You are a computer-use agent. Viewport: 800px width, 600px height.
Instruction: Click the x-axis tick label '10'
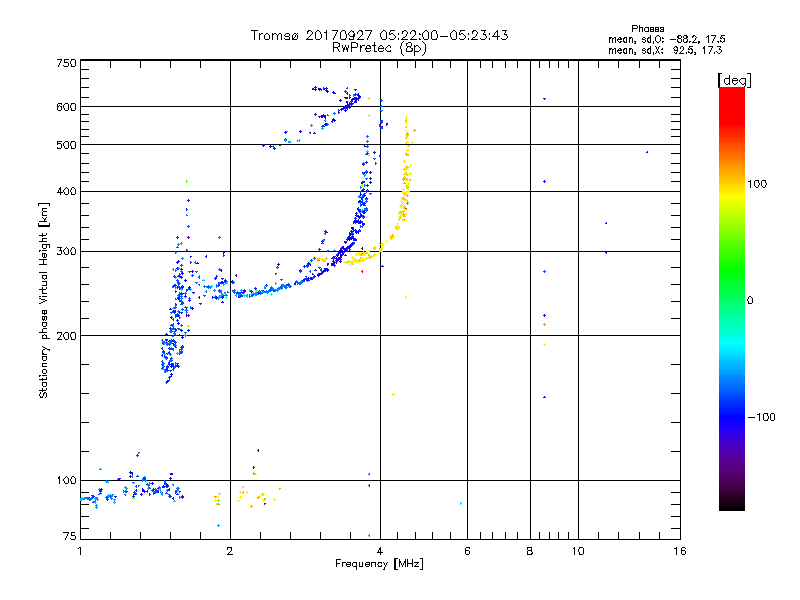[578, 551]
